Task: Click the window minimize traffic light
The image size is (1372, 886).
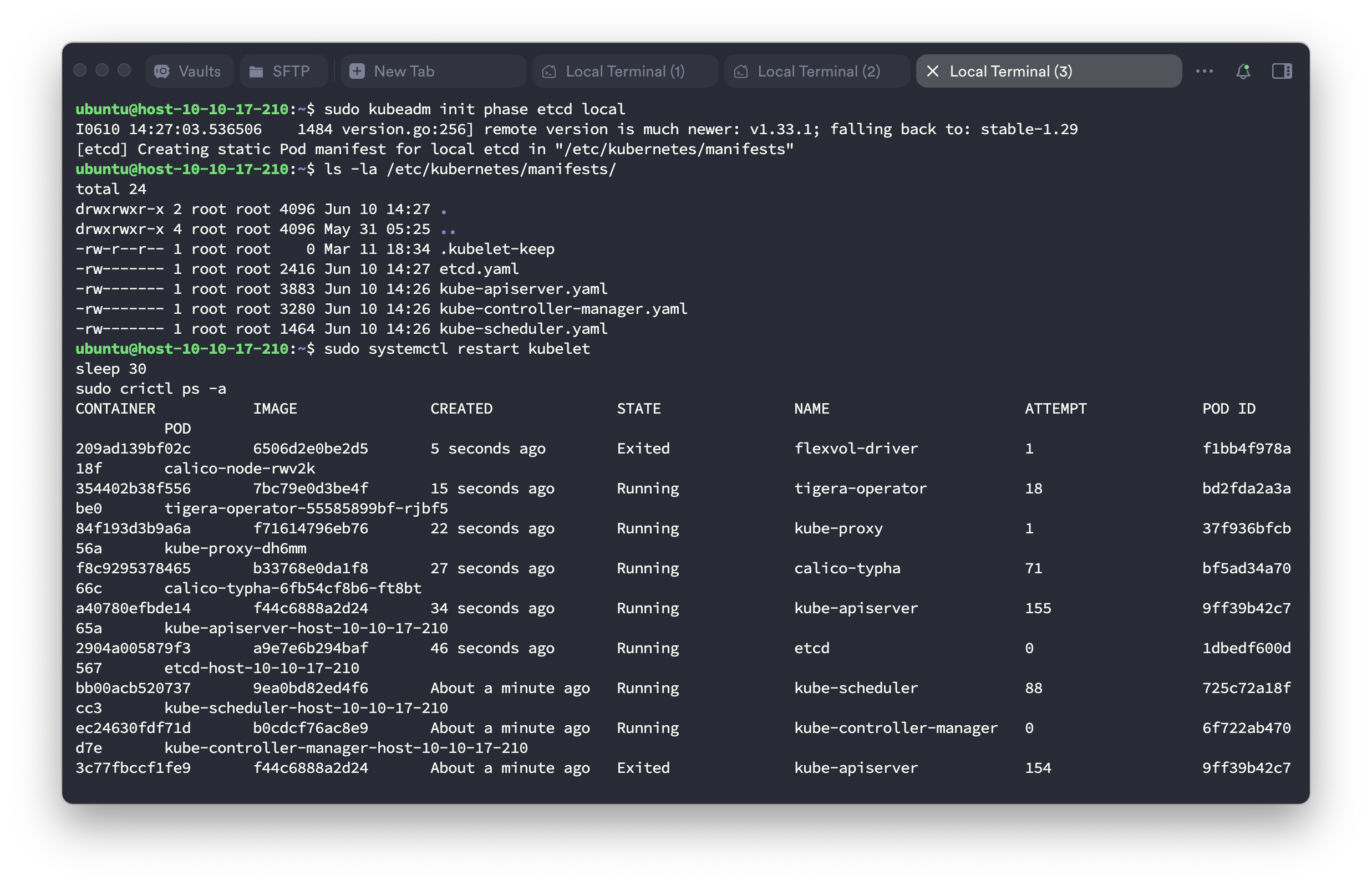Action: [x=102, y=70]
